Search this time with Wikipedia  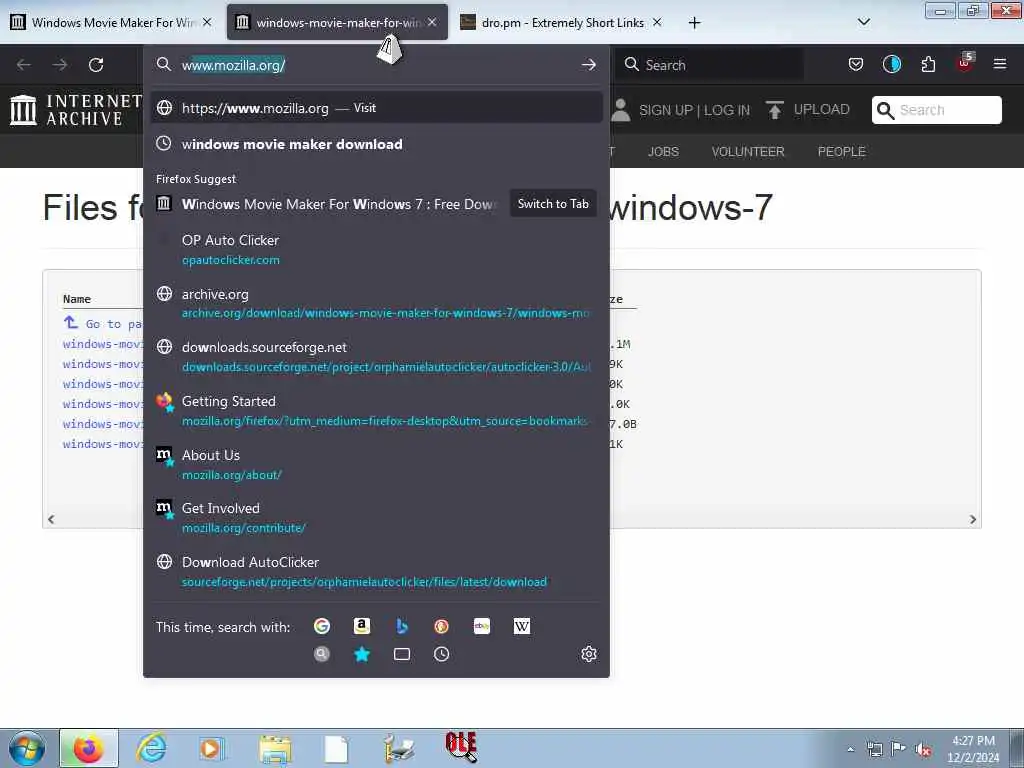[522, 626]
